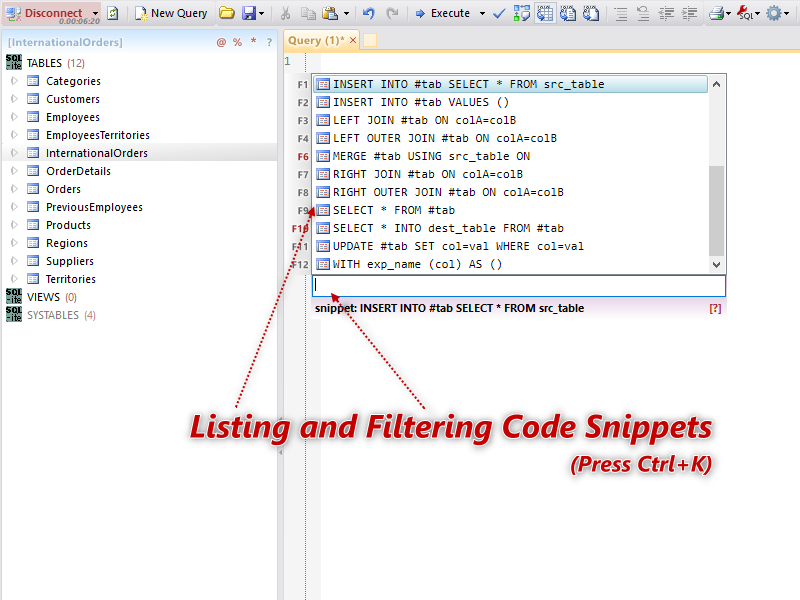Select the Regions table
The height and width of the screenshot is (600, 800).
point(67,243)
